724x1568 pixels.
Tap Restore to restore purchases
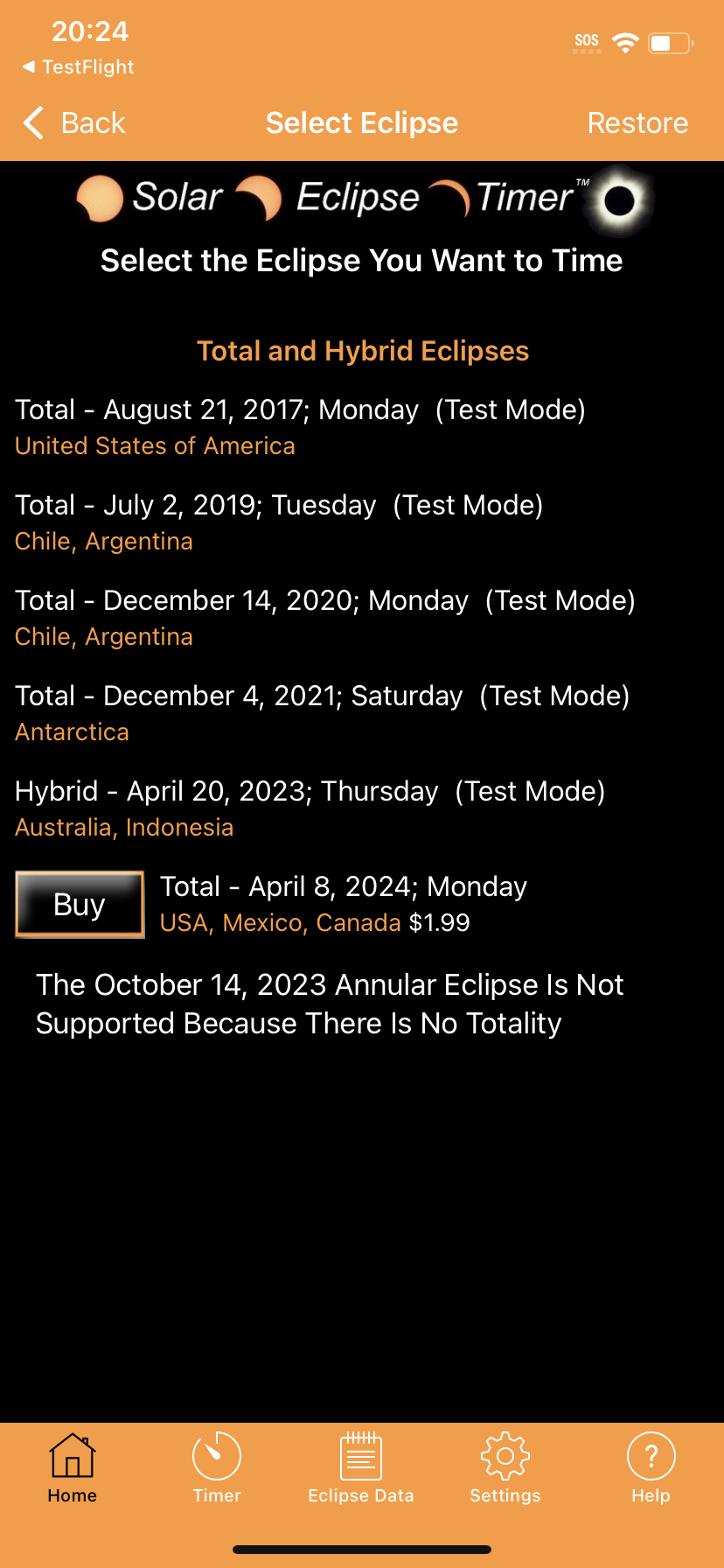[637, 122]
